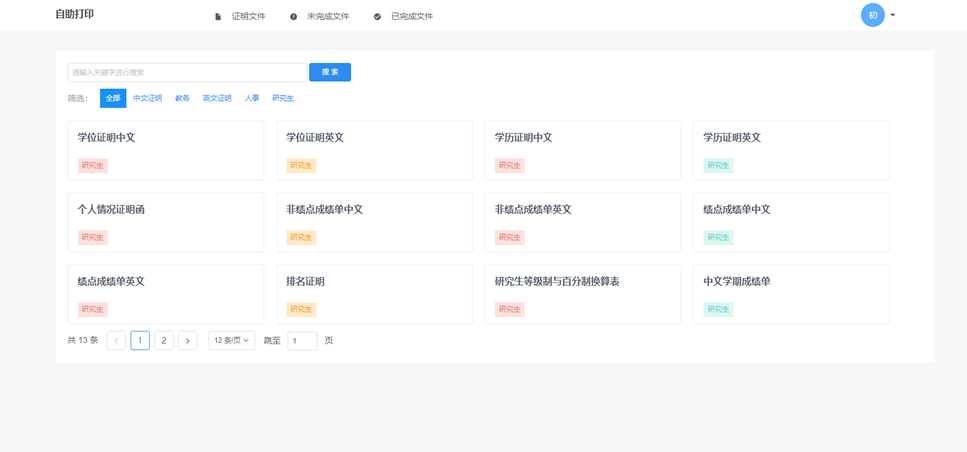The width and height of the screenshot is (967, 452).
Task: Go to page 2
Action: 164,341
